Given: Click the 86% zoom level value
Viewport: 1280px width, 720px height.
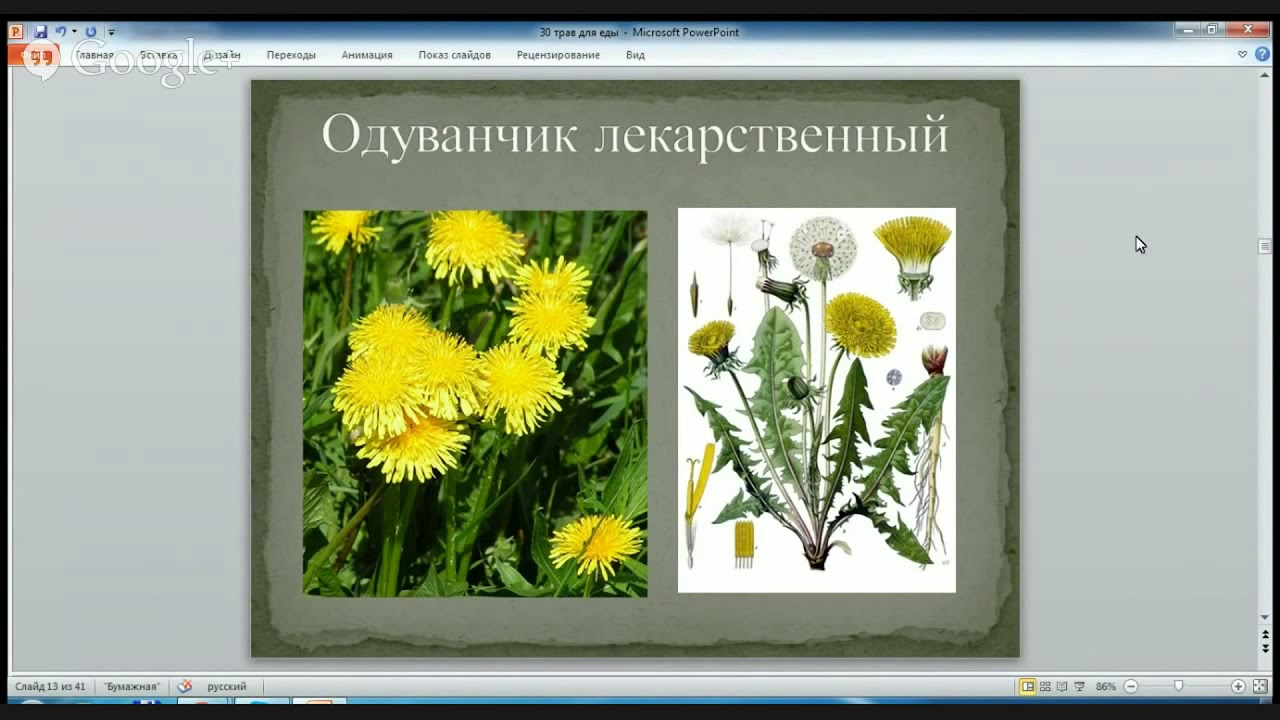Looking at the screenshot, I should 1106,687.
